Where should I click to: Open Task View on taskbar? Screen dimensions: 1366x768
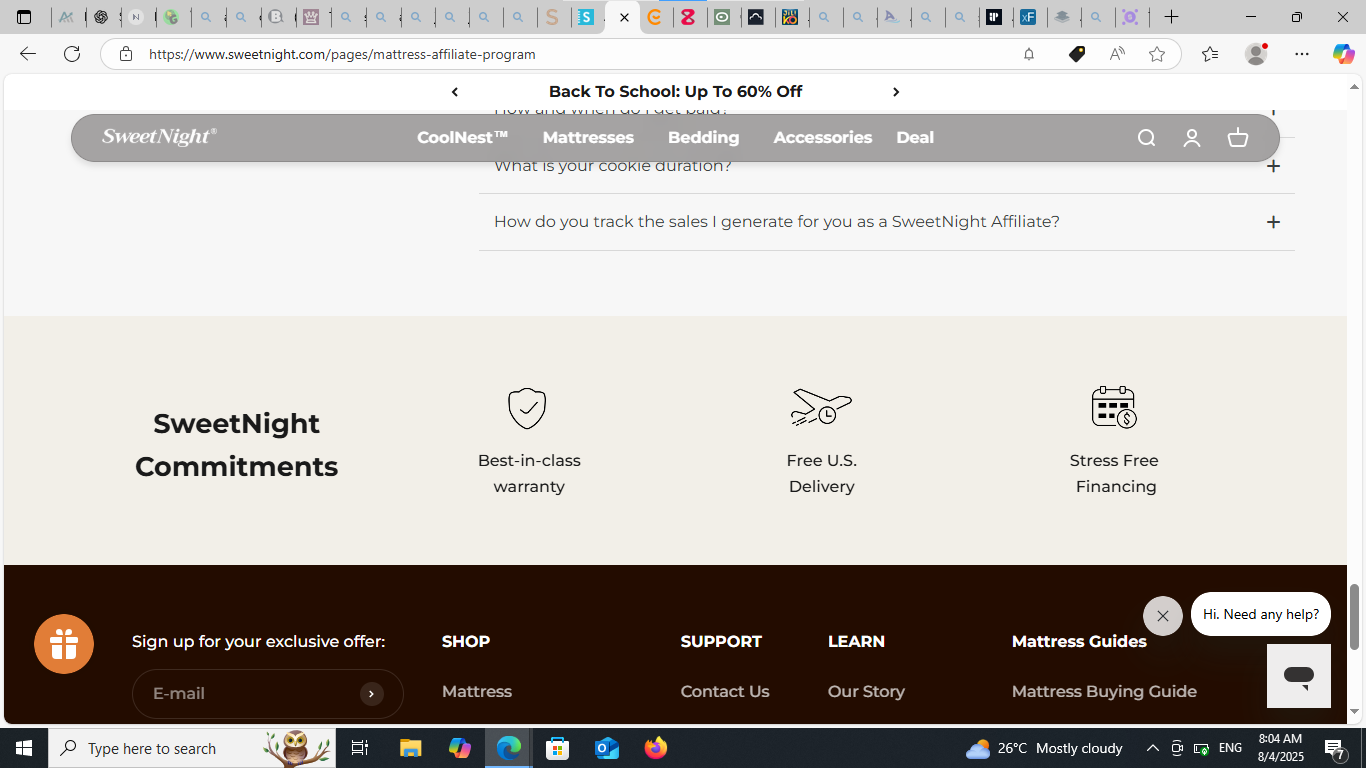click(x=360, y=748)
